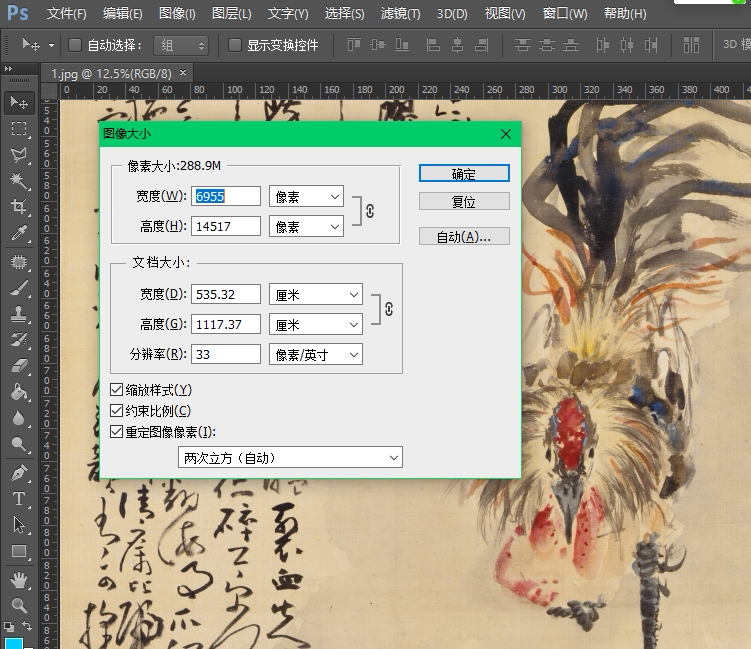The height and width of the screenshot is (649, 751).
Task: Uncheck 重定图像像素 checkbox
Action: click(116, 432)
